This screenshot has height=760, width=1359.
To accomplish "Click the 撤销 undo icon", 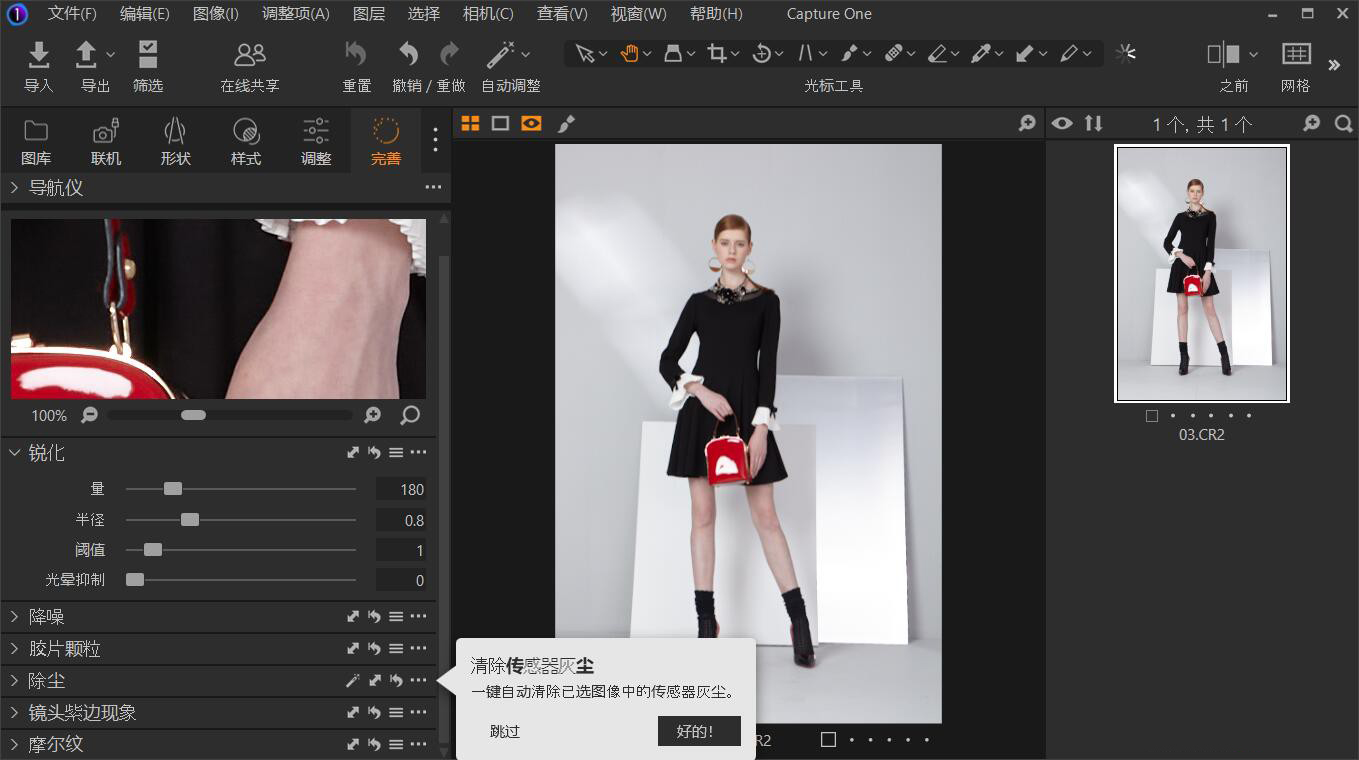I will coord(406,53).
